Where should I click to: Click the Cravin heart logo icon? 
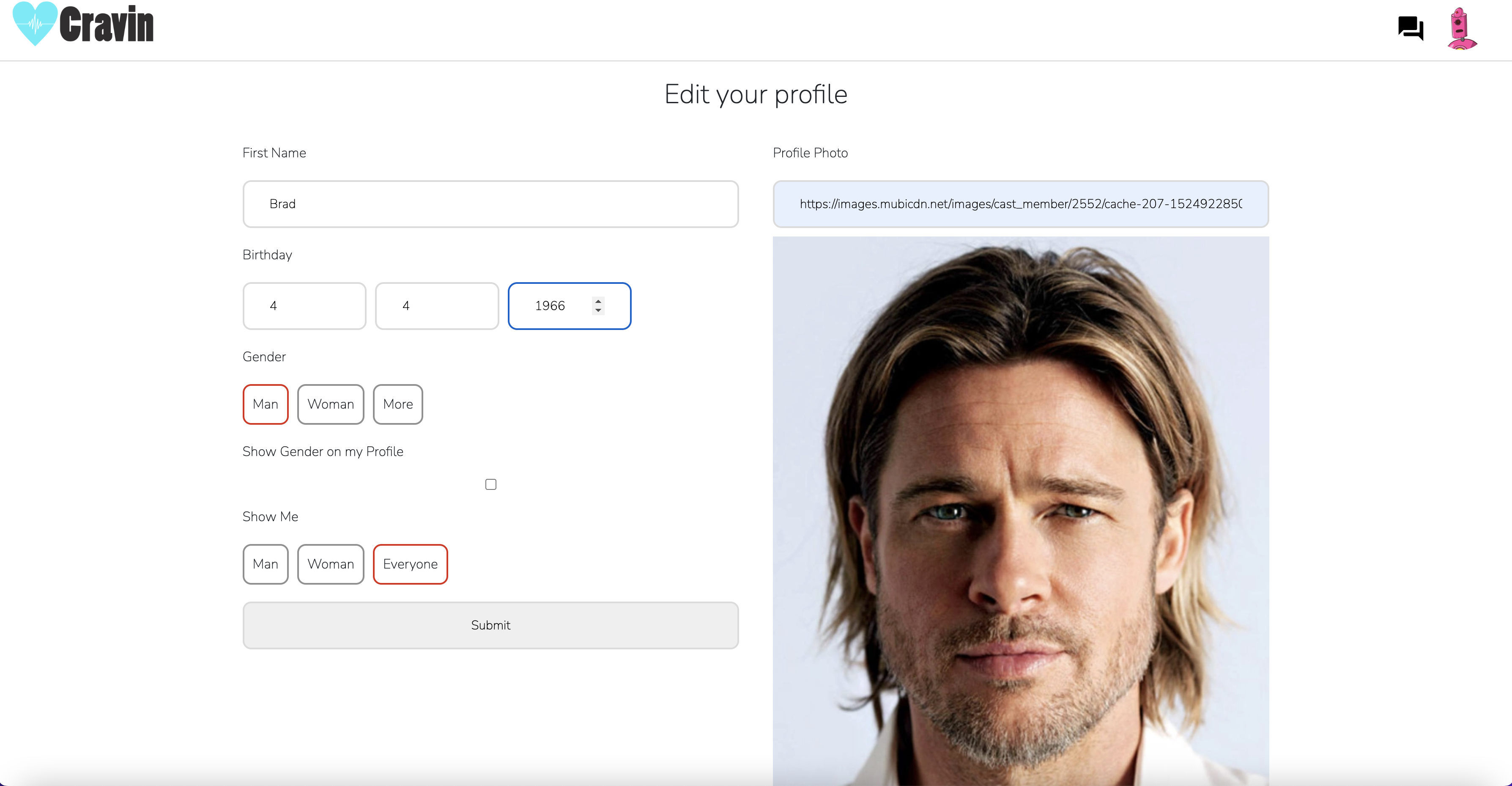click(x=35, y=24)
